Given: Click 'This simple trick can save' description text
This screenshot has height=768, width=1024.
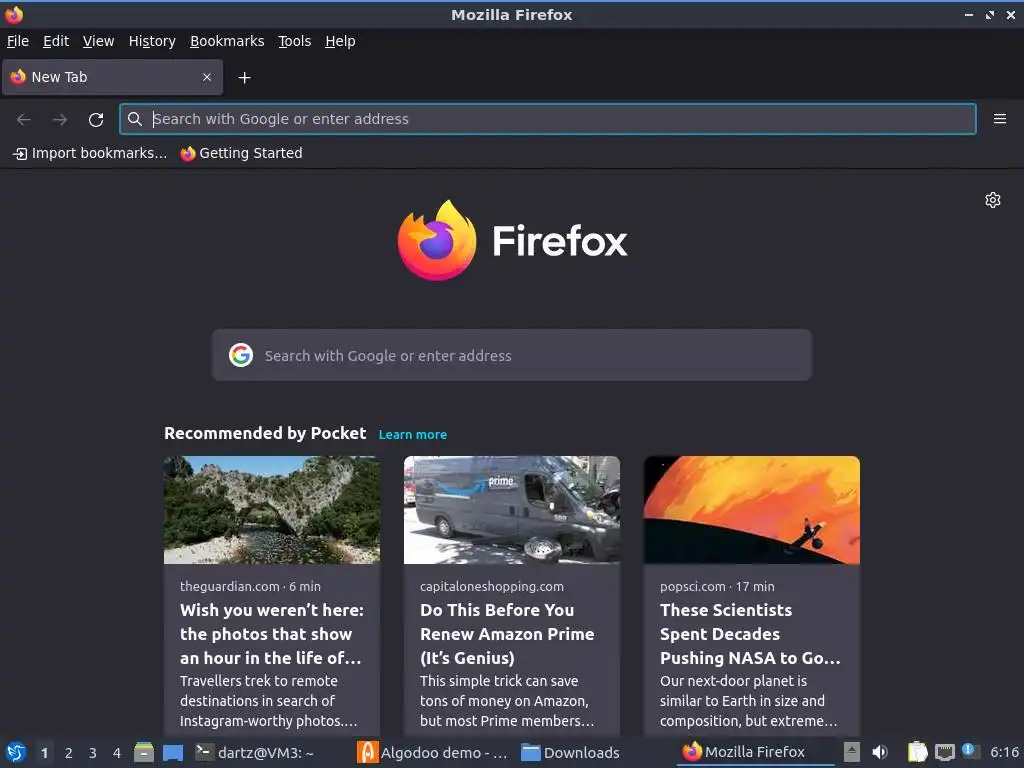Looking at the screenshot, I should (499, 681).
